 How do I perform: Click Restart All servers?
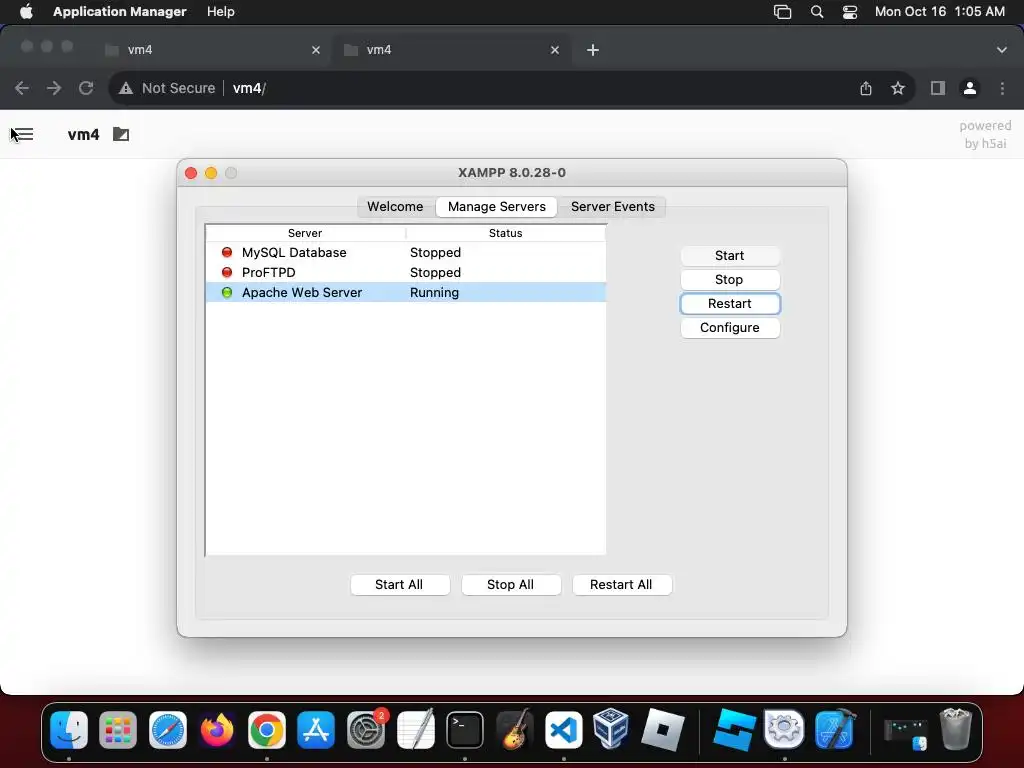click(x=621, y=584)
